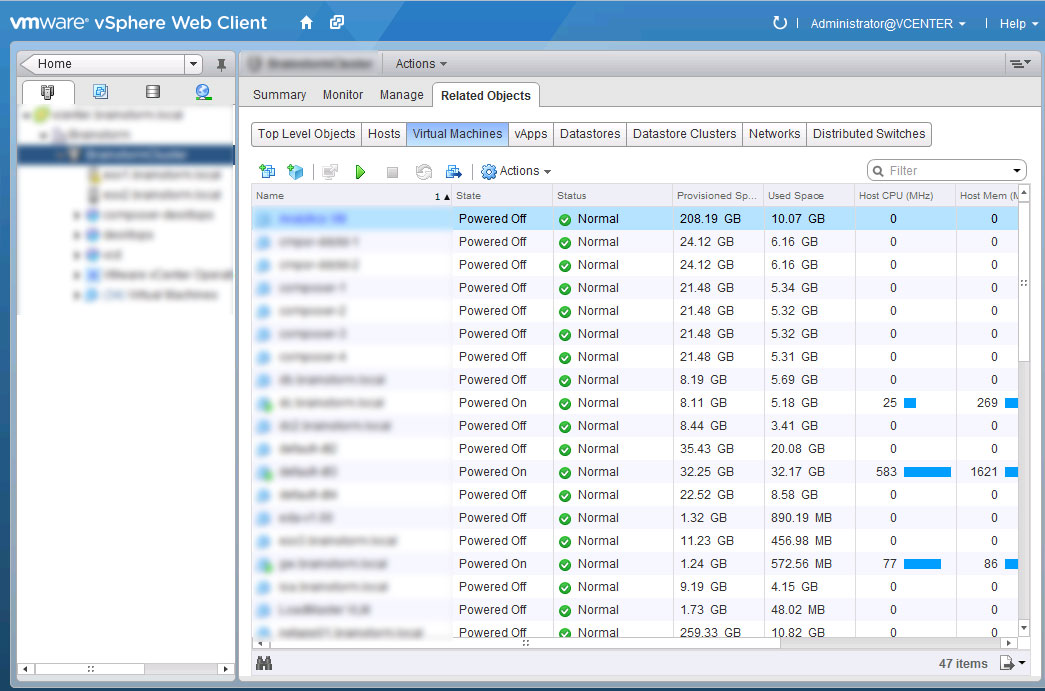The image size is (1045, 691).
Task: Open the Home navigator history dropdown
Action: click(193, 64)
